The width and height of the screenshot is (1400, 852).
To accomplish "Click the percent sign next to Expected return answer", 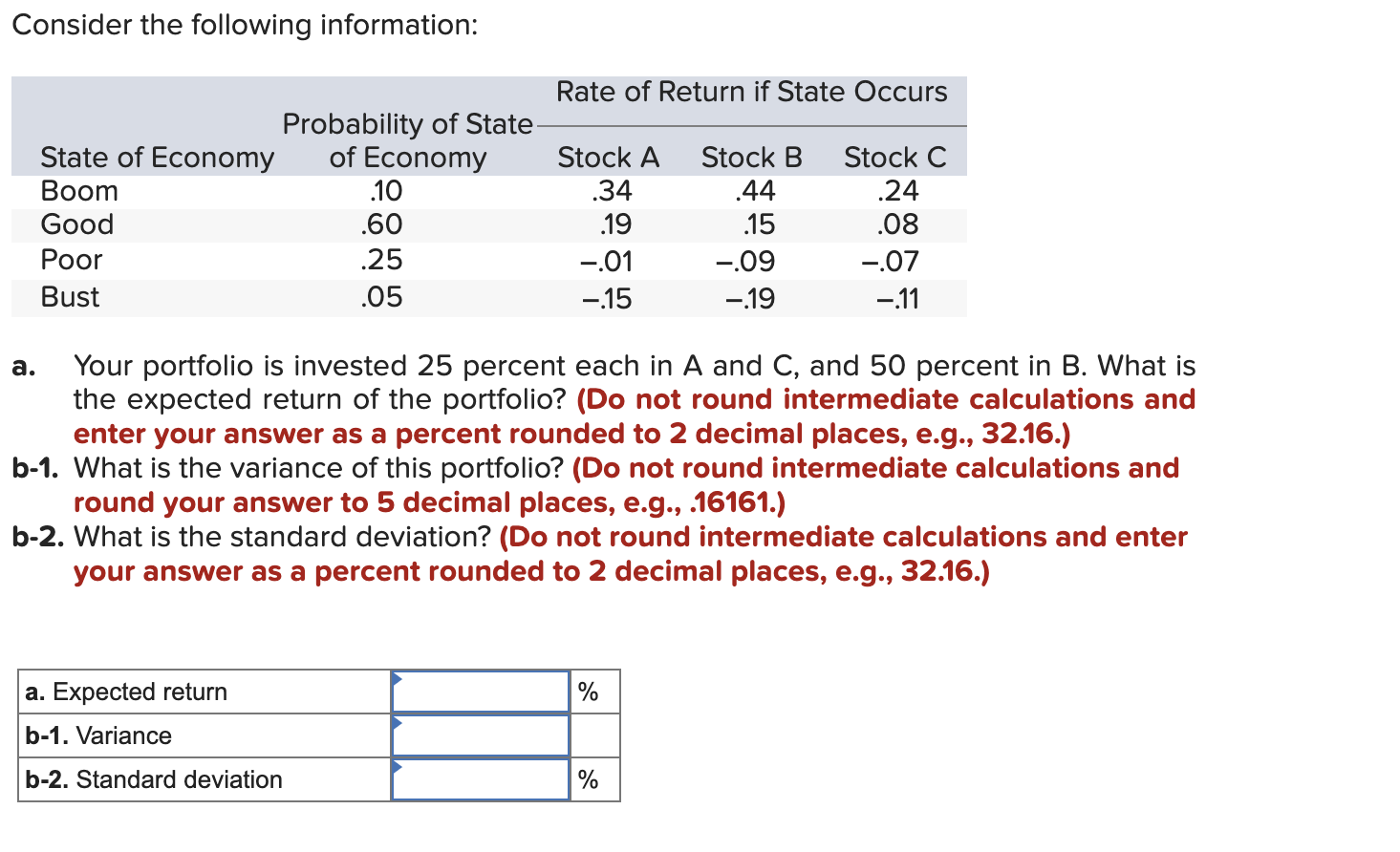I will click(x=587, y=691).
